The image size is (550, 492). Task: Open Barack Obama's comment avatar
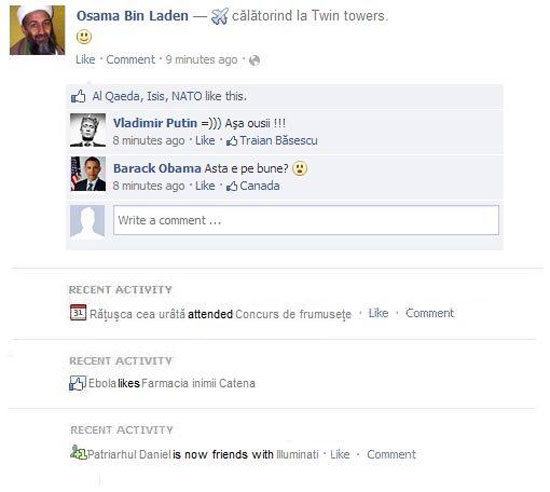click(x=88, y=174)
